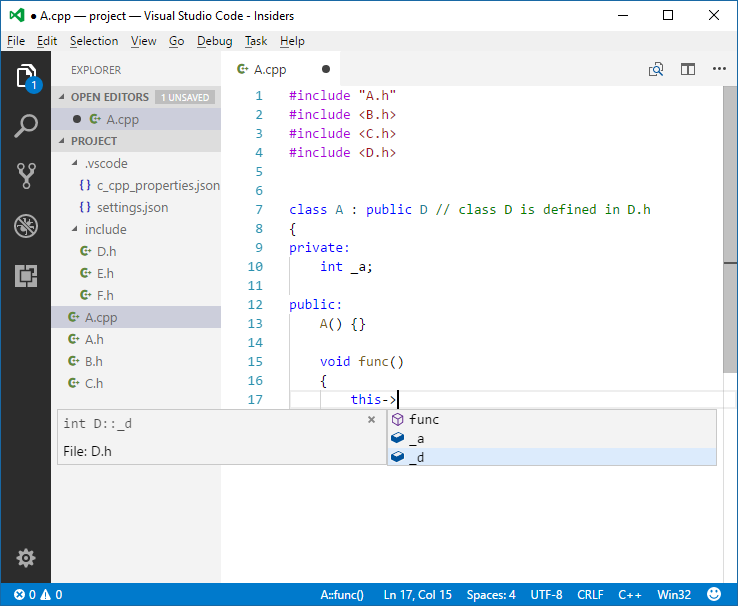Collapse the .vscode folder
Viewport: 738px width, 606px height.
click(x=105, y=163)
